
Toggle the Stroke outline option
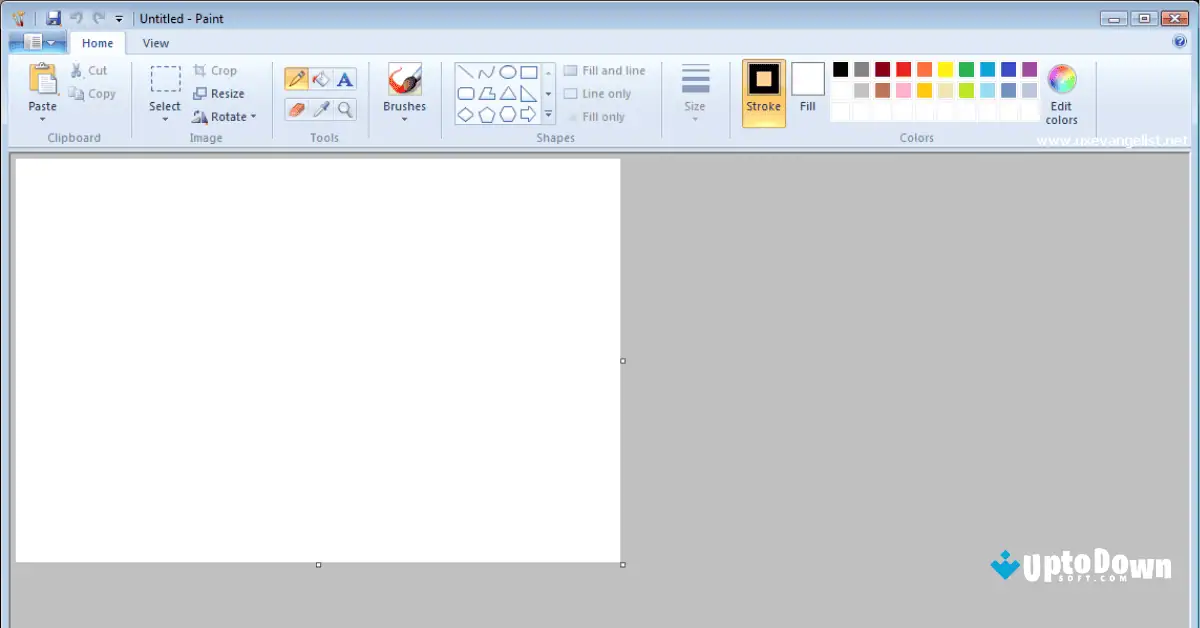[x=763, y=93]
